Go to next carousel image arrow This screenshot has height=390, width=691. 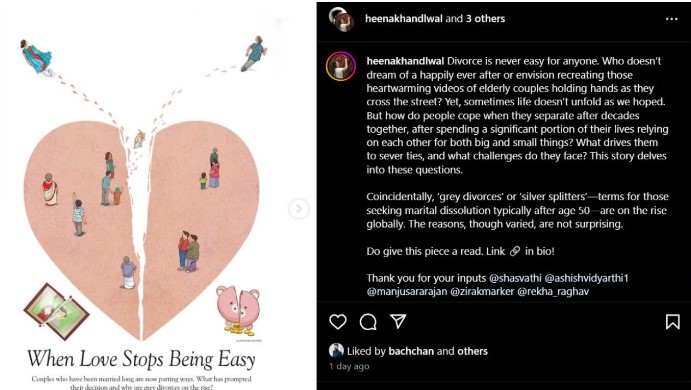point(298,208)
